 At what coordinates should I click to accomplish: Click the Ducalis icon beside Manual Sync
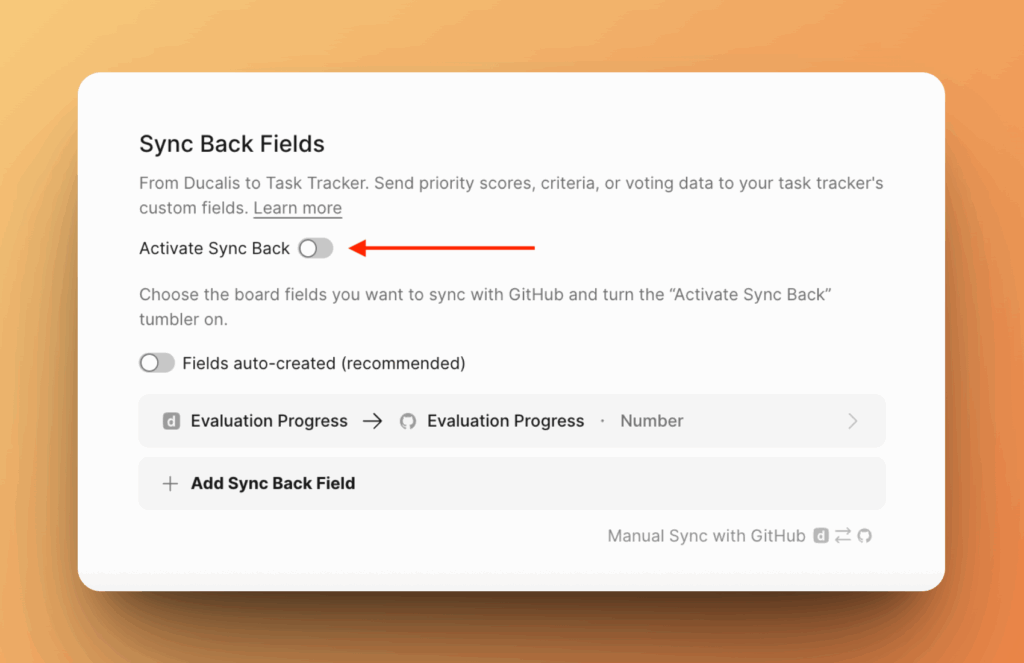(x=821, y=536)
